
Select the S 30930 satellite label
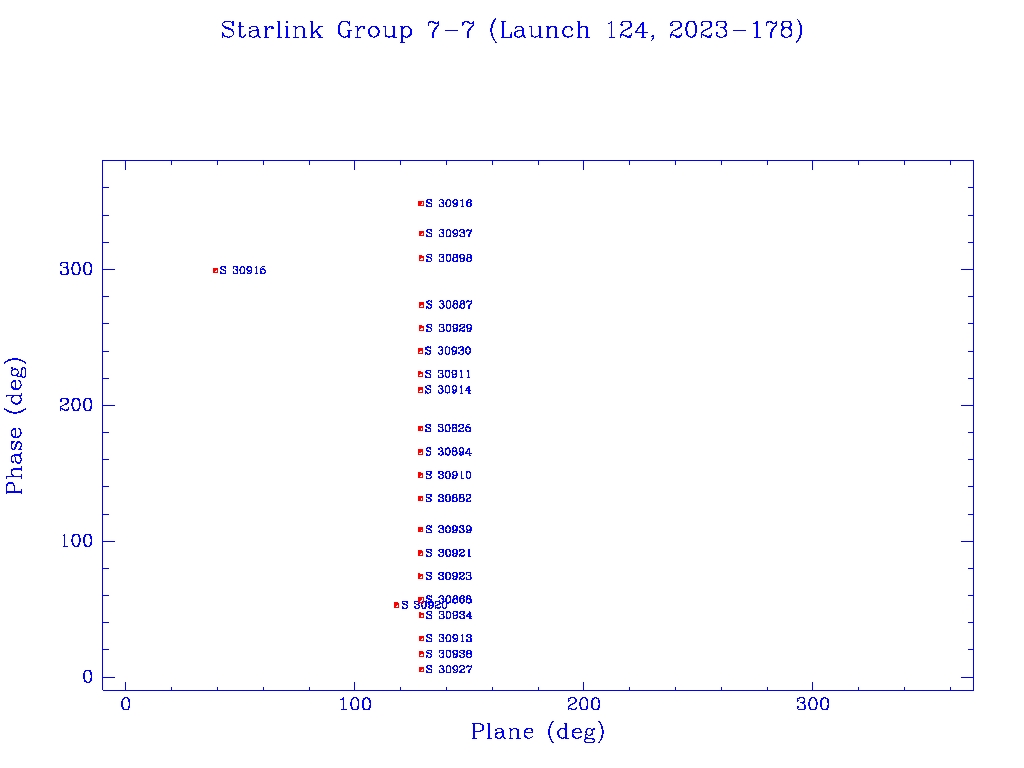[x=448, y=351]
